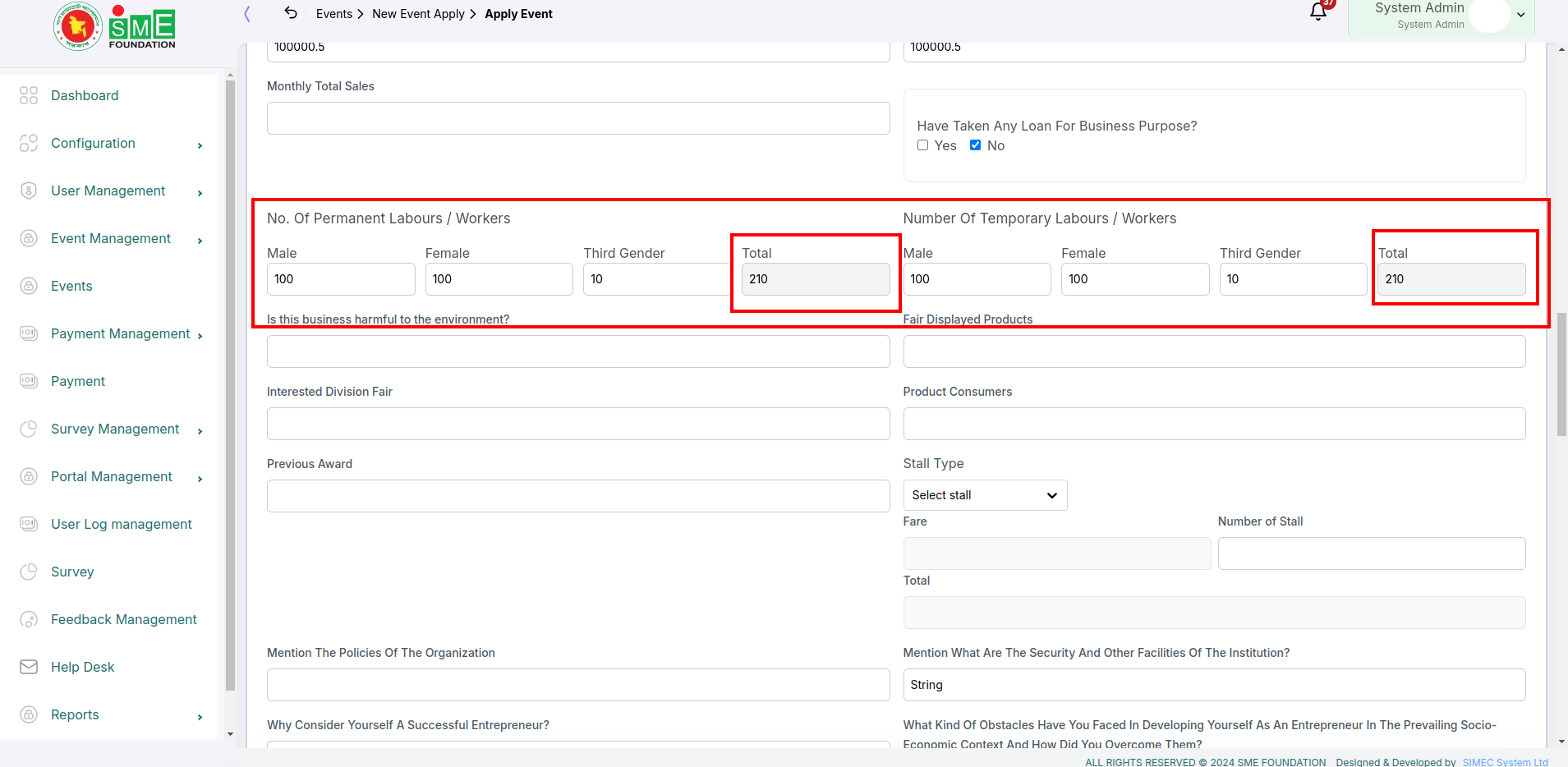
Task: Click the Survey Management pie icon
Action: [29, 429]
